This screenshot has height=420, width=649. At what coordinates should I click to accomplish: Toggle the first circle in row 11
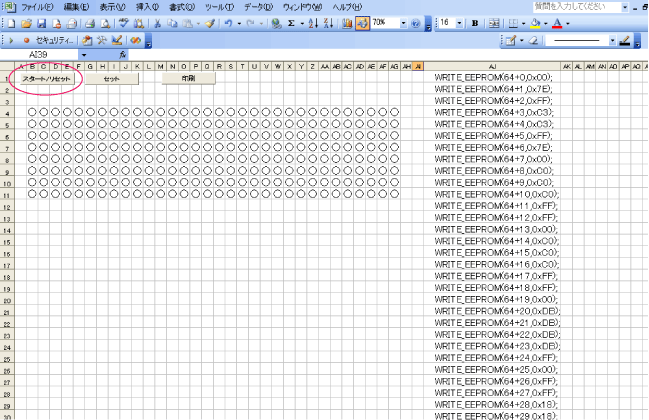click(33, 193)
